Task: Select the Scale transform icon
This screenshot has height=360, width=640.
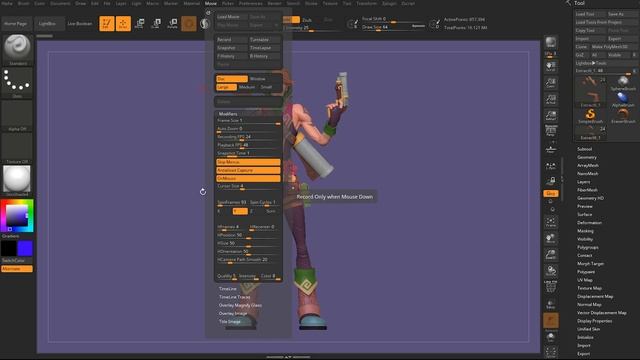Action: (x=156, y=24)
